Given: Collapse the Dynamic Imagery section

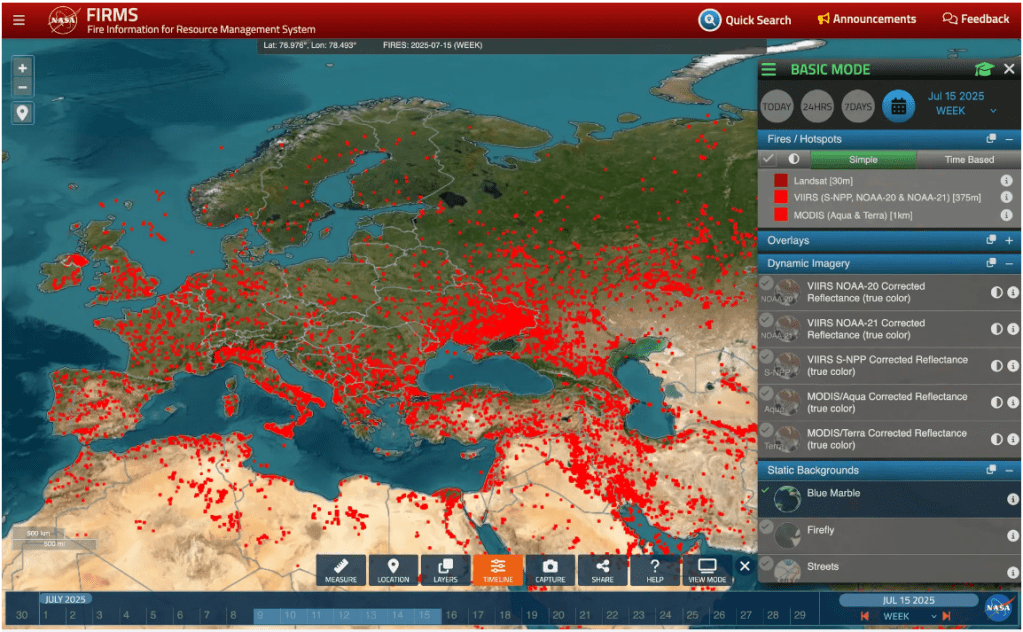Looking at the screenshot, I should coord(1009,263).
